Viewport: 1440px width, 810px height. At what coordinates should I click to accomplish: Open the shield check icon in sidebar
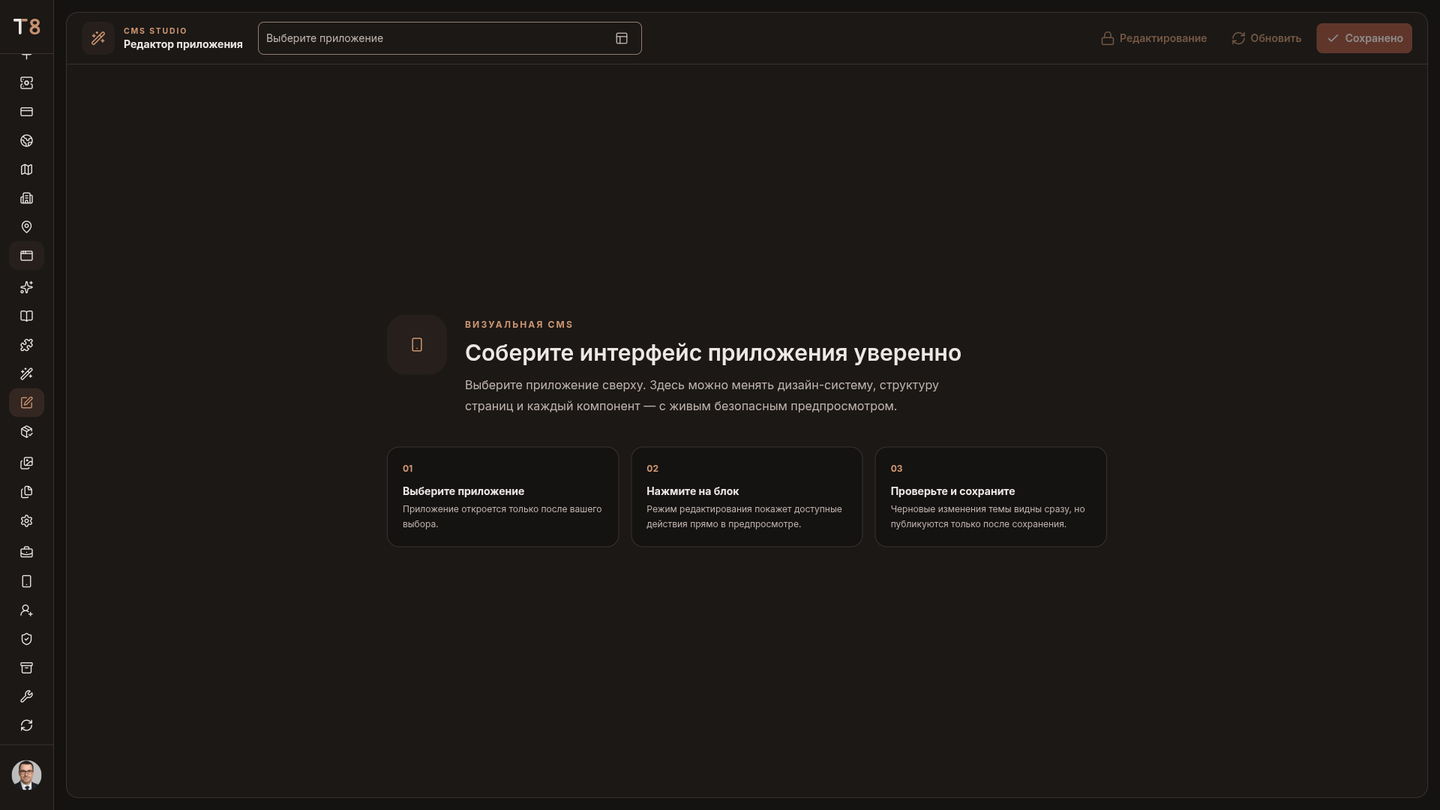(27, 639)
